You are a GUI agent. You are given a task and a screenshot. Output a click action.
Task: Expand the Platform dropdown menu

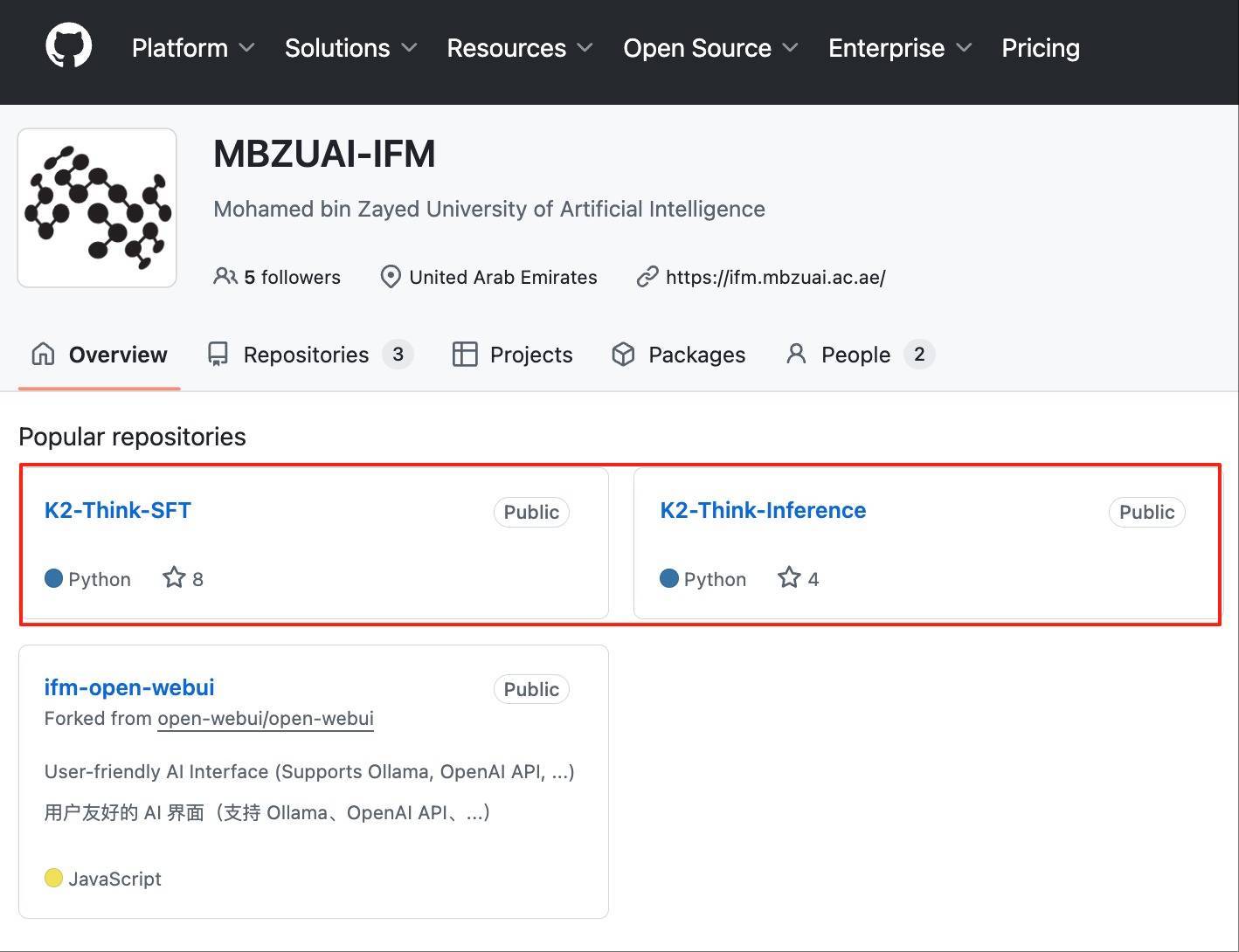pos(192,48)
